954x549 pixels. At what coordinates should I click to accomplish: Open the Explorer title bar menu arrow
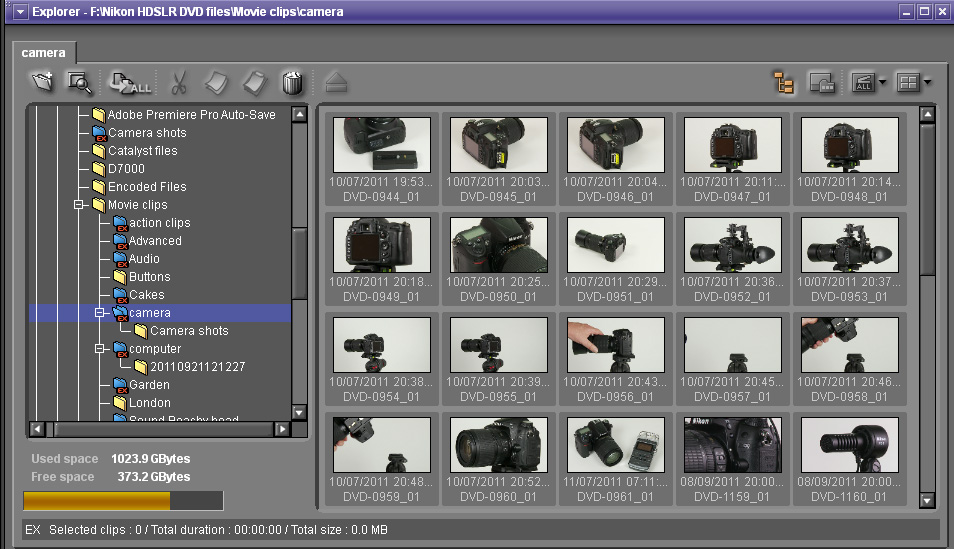point(19,12)
